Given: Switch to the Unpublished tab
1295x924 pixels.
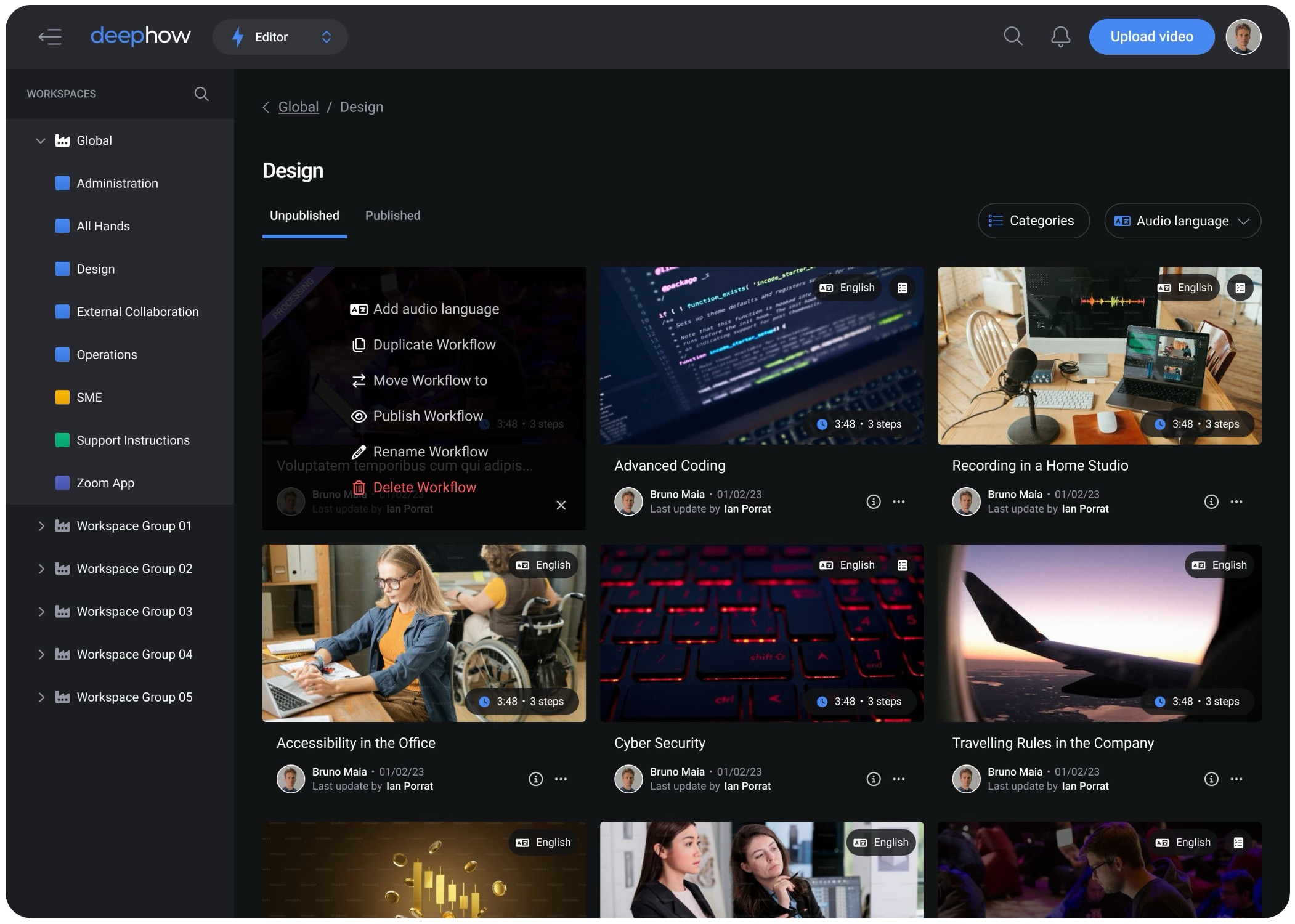Looking at the screenshot, I should pos(304,216).
